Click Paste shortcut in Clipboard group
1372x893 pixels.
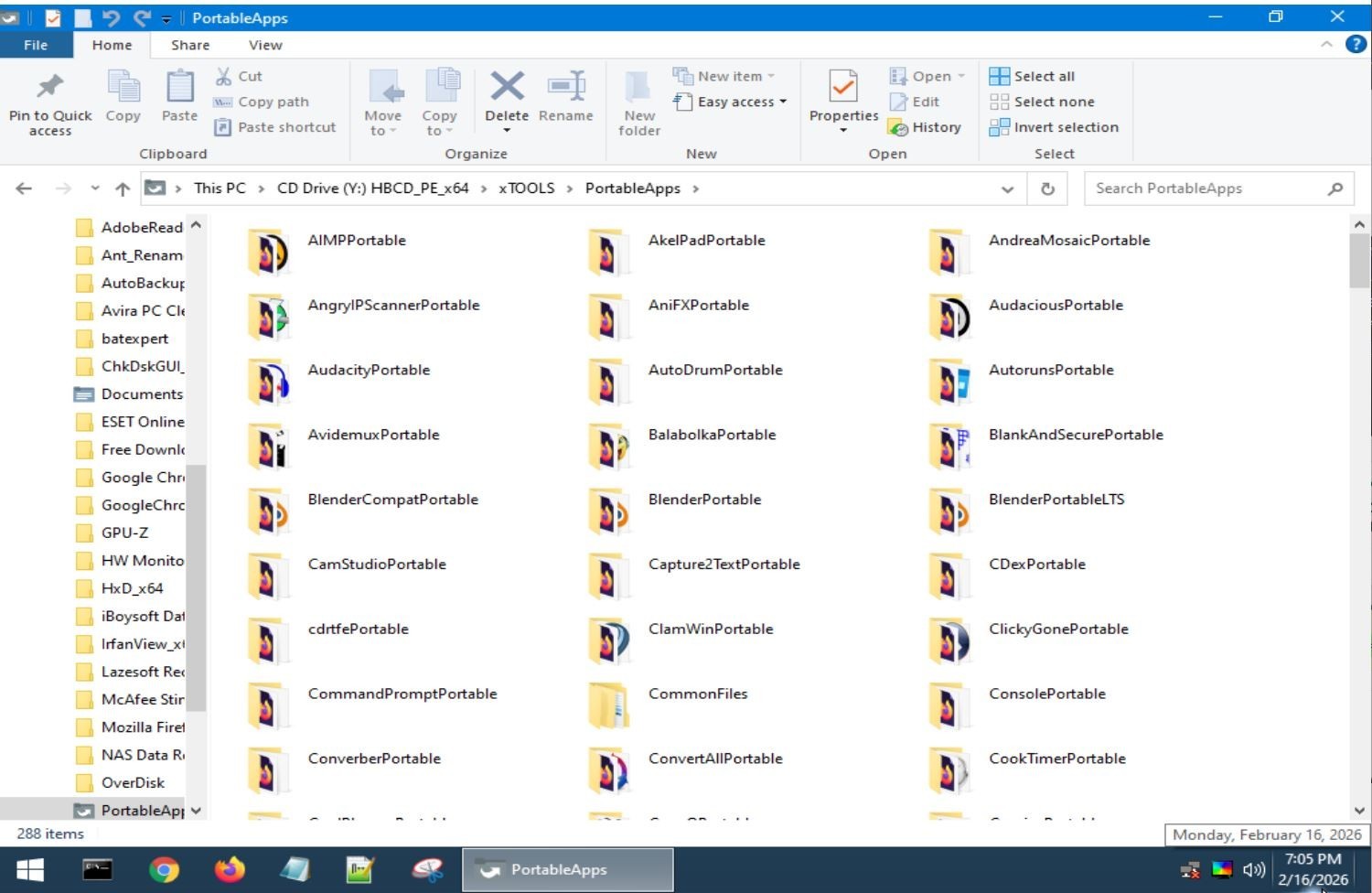click(275, 127)
